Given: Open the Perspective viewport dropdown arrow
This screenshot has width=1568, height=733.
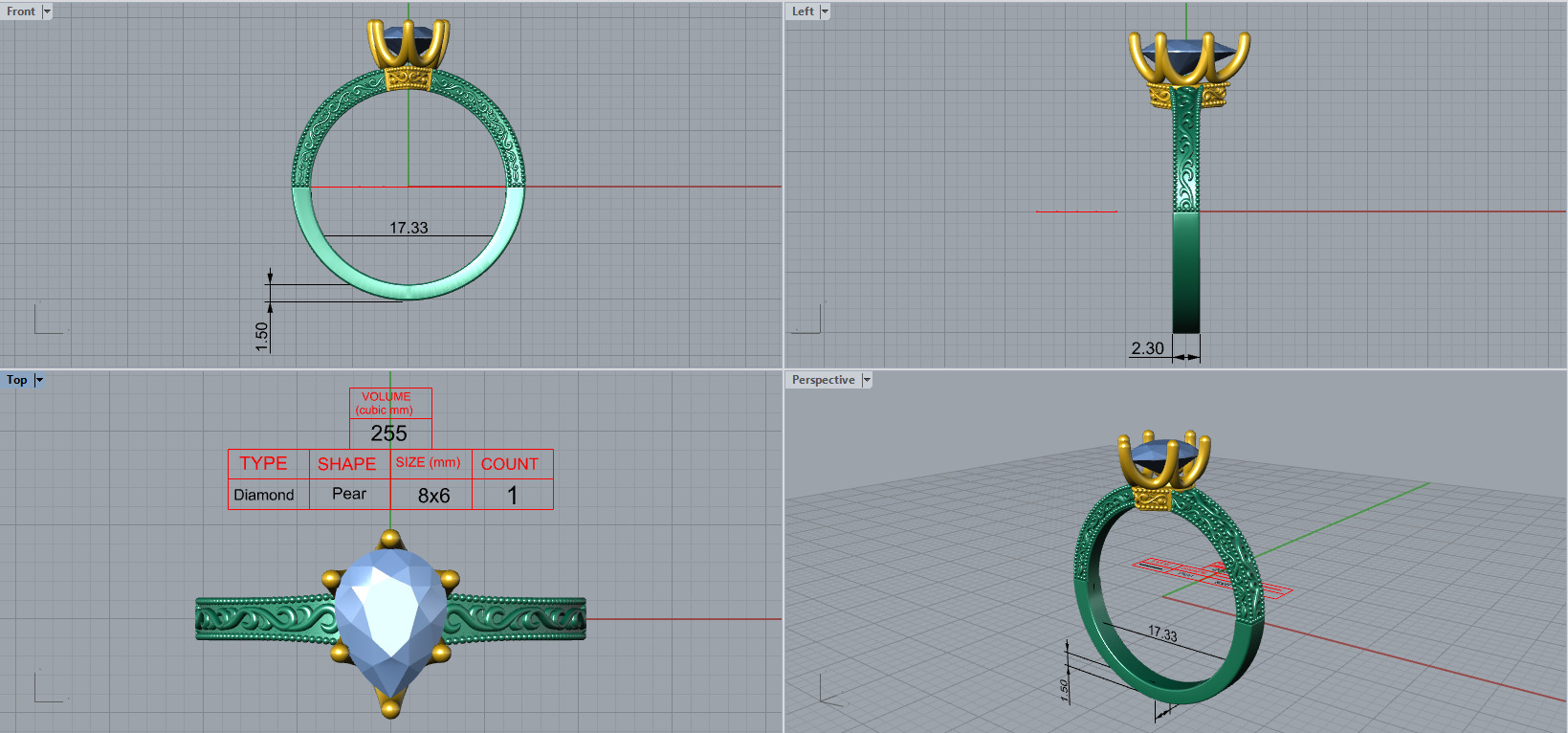Looking at the screenshot, I should point(867,380).
